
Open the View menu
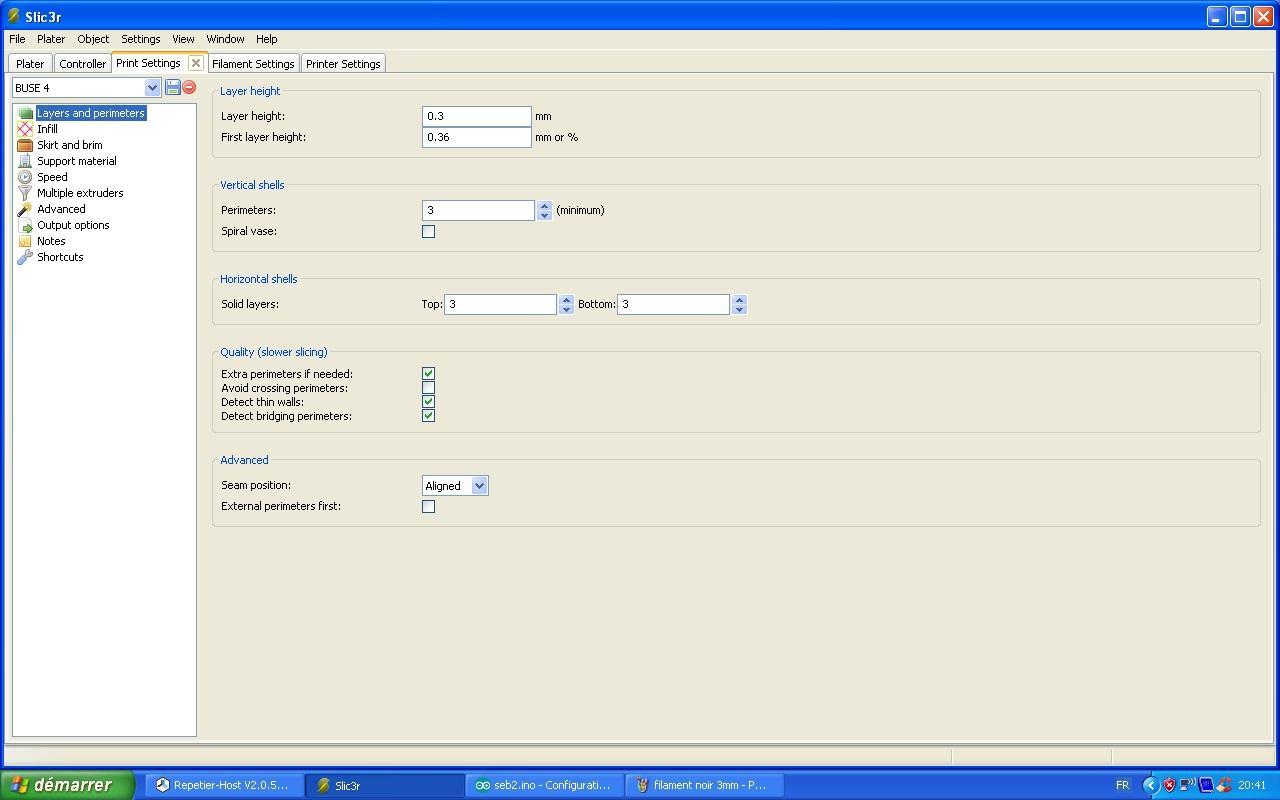click(183, 39)
